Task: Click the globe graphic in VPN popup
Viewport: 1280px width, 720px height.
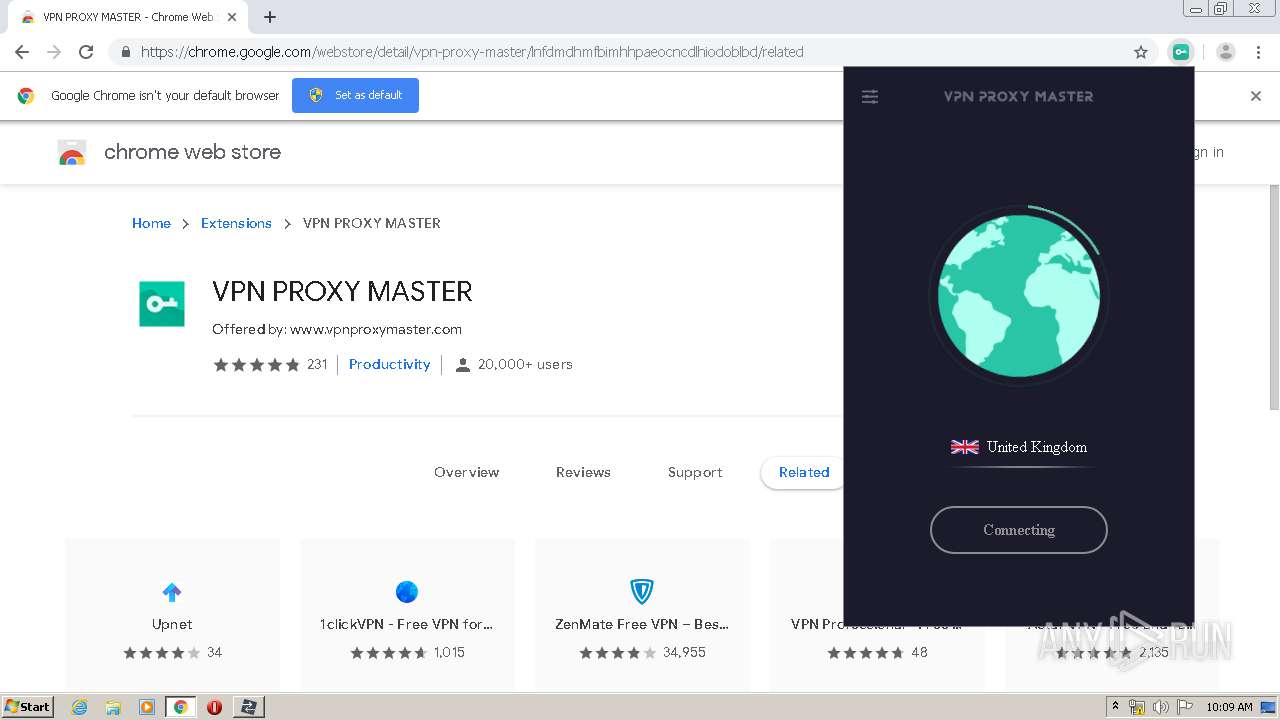Action: pyautogui.click(x=1018, y=296)
